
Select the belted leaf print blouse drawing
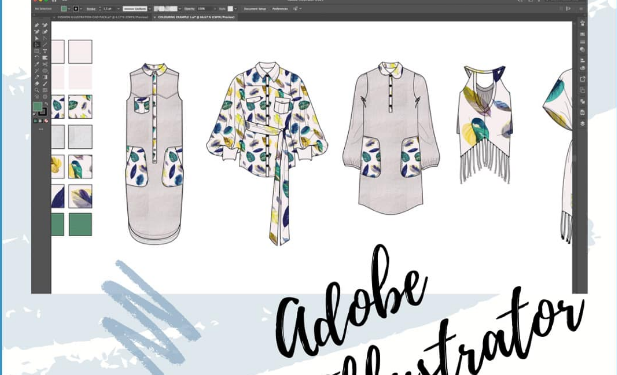(268, 153)
